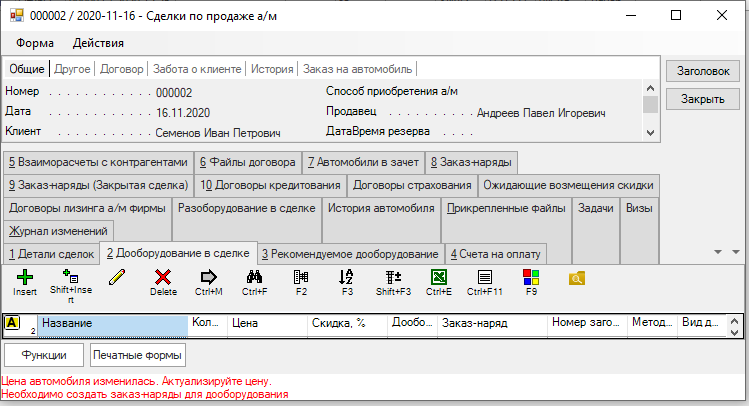Open the Действия menu
This screenshot has width=749, height=406.
click(98, 43)
